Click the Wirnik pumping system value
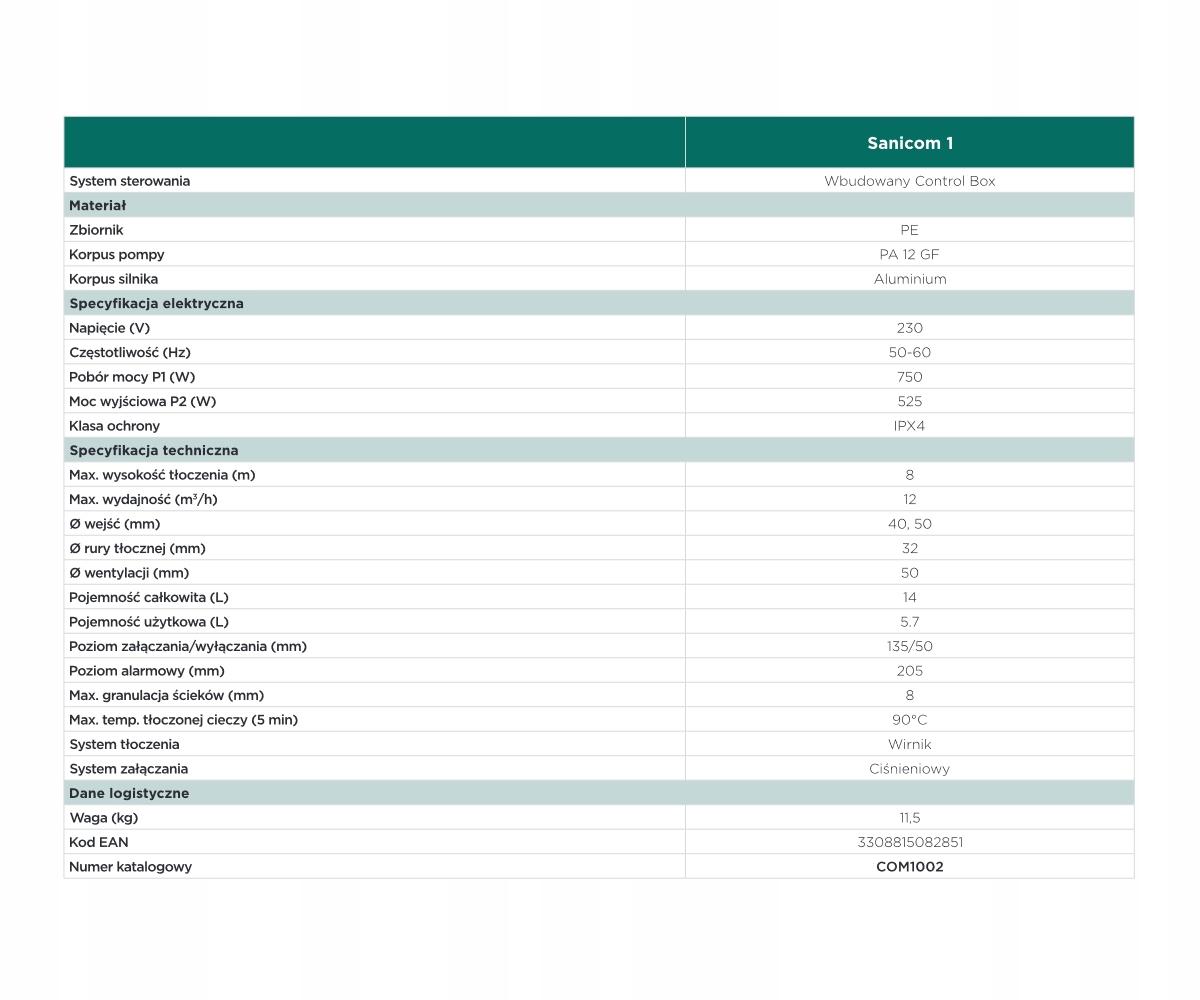This screenshot has height=1000, width=1200. (909, 745)
